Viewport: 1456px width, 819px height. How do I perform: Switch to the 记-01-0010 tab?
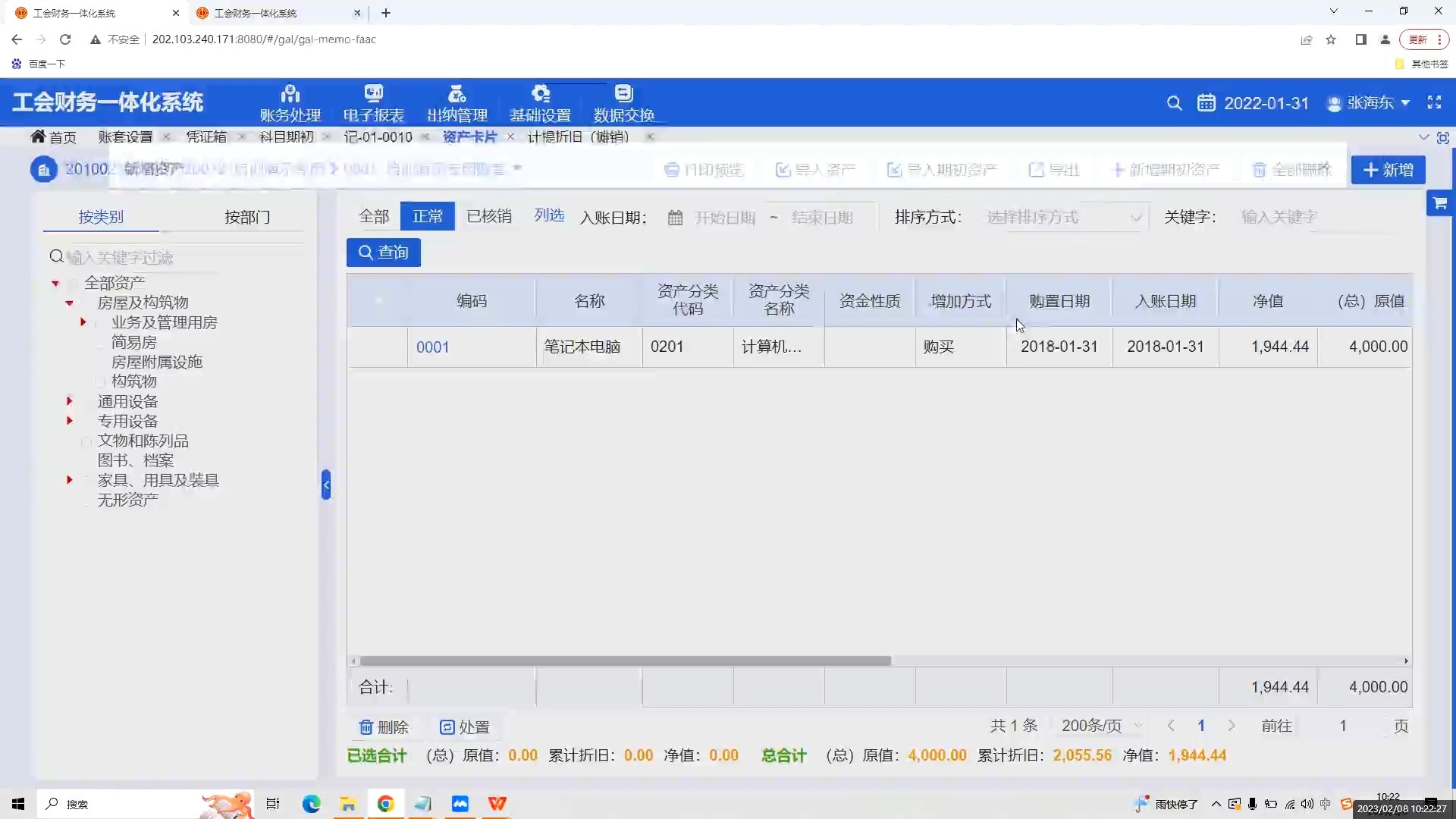pos(378,137)
